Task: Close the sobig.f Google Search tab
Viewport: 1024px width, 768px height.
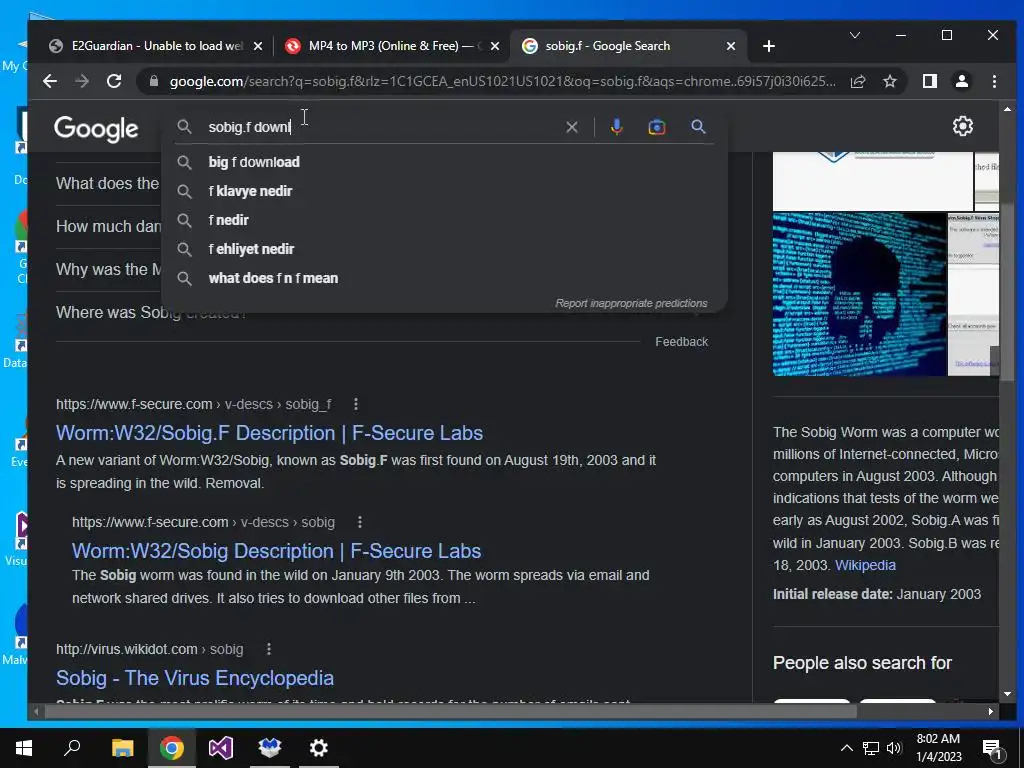Action: pyautogui.click(x=731, y=46)
